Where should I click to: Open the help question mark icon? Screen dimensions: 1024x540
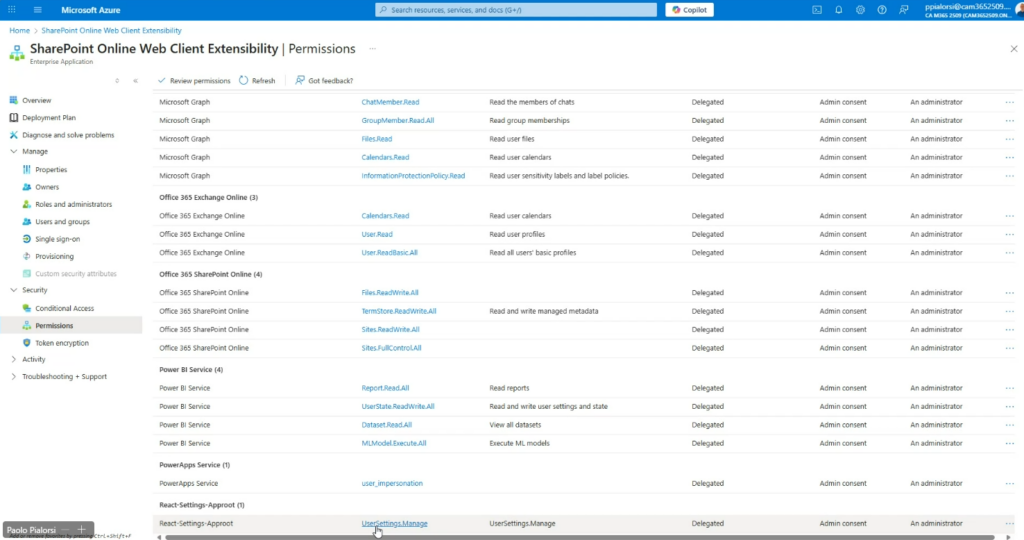(x=882, y=10)
